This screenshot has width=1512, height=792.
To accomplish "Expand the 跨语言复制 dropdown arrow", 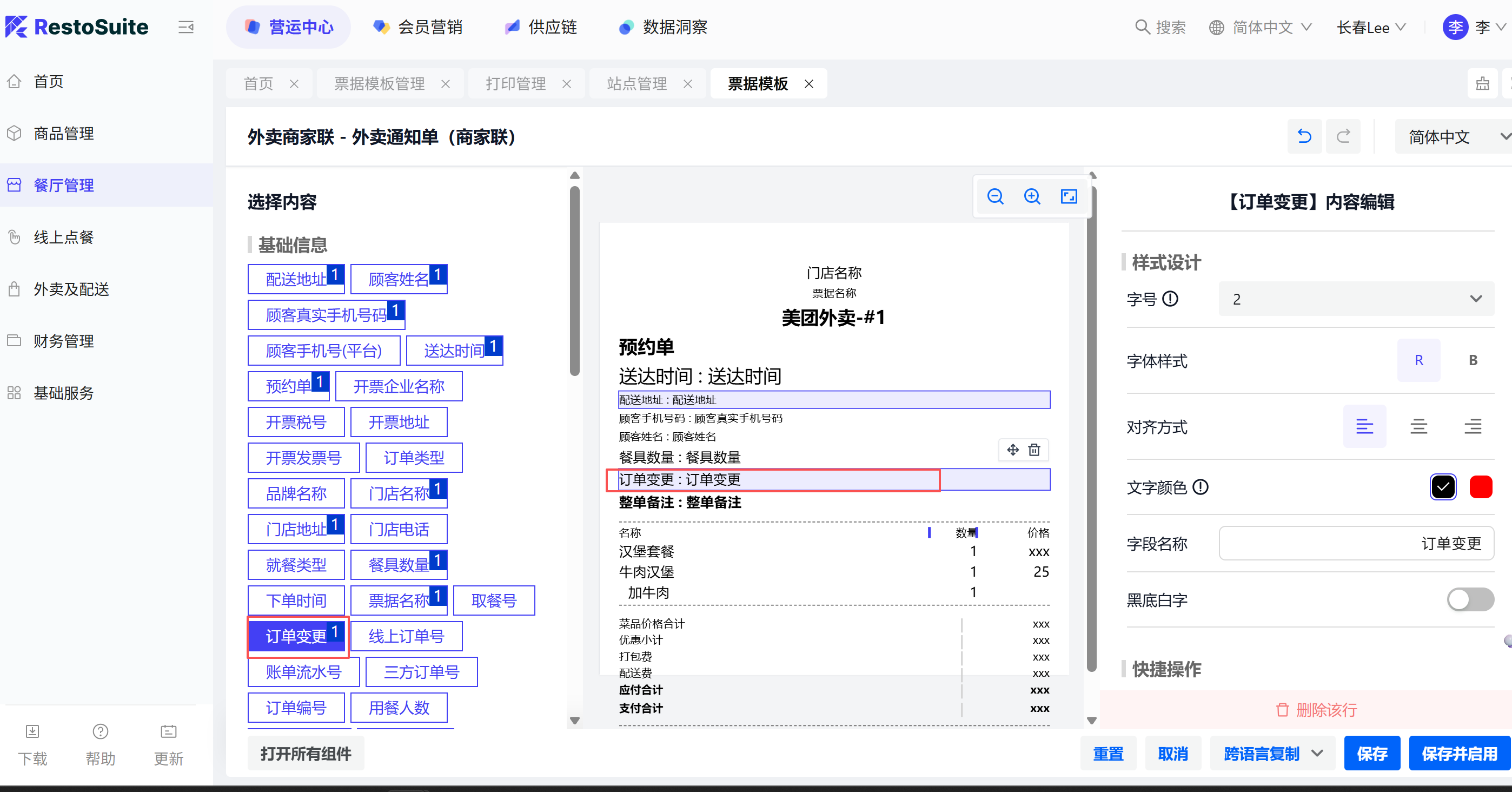I will pyautogui.click(x=1317, y=753).
